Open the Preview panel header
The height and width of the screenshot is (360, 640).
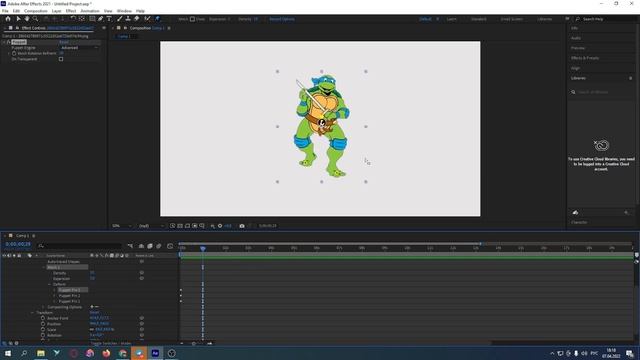click(x=578, y=48)
